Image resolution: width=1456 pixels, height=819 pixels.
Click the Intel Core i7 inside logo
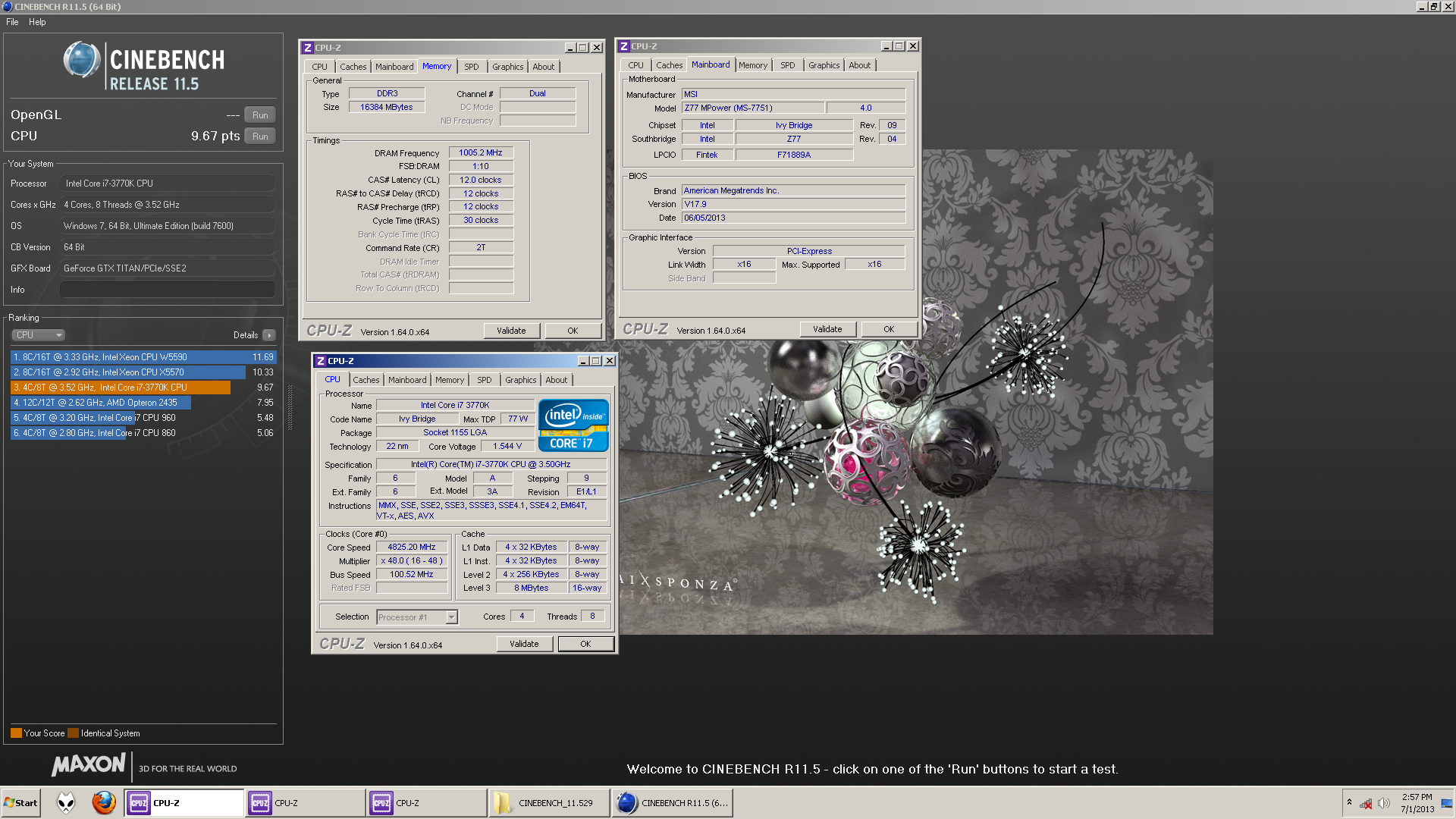pyautogui.click(x=573, y=425)
